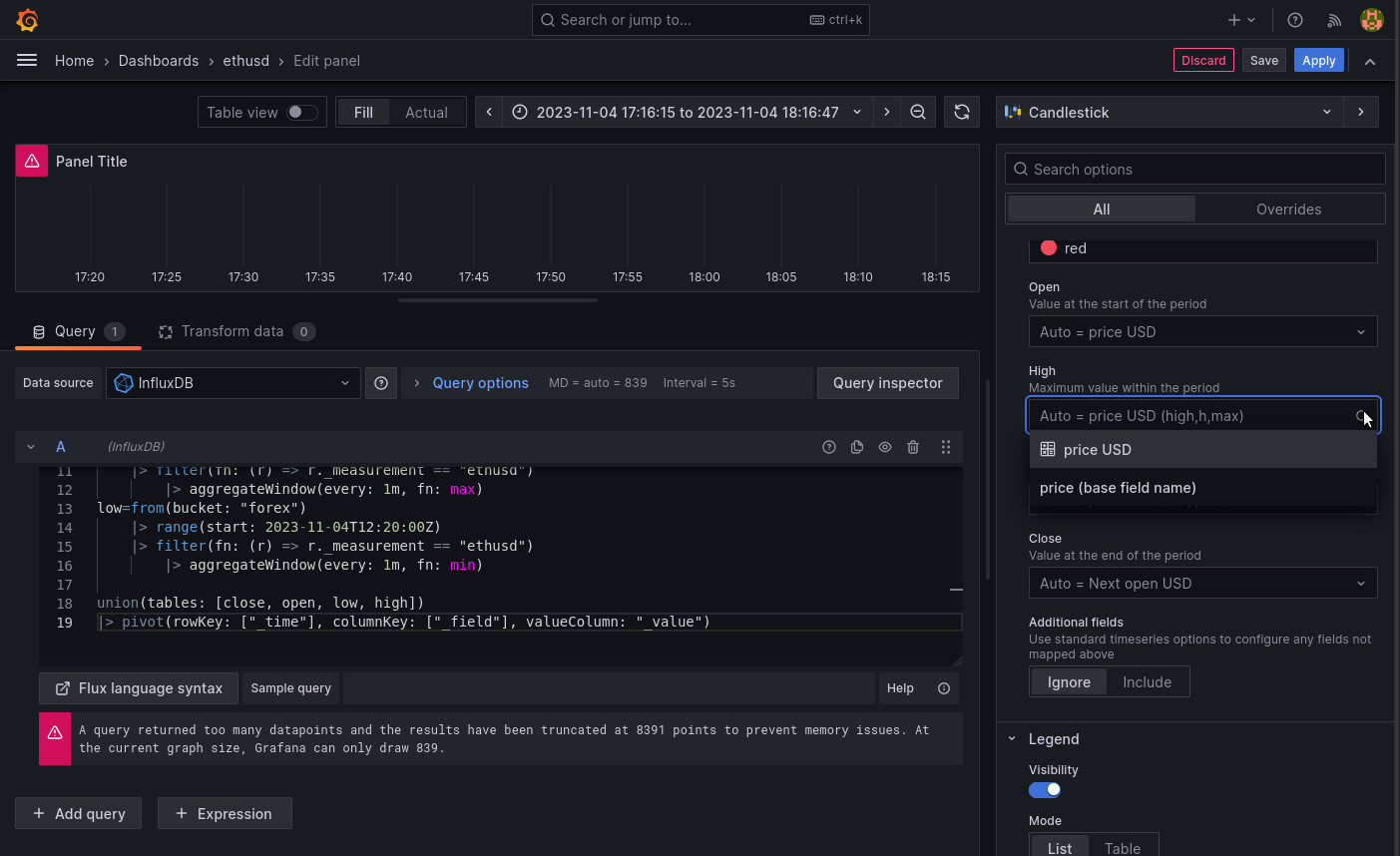1400x856 pixels.
Task: Disable legend Visibility switch
Action: [1045, 790]
